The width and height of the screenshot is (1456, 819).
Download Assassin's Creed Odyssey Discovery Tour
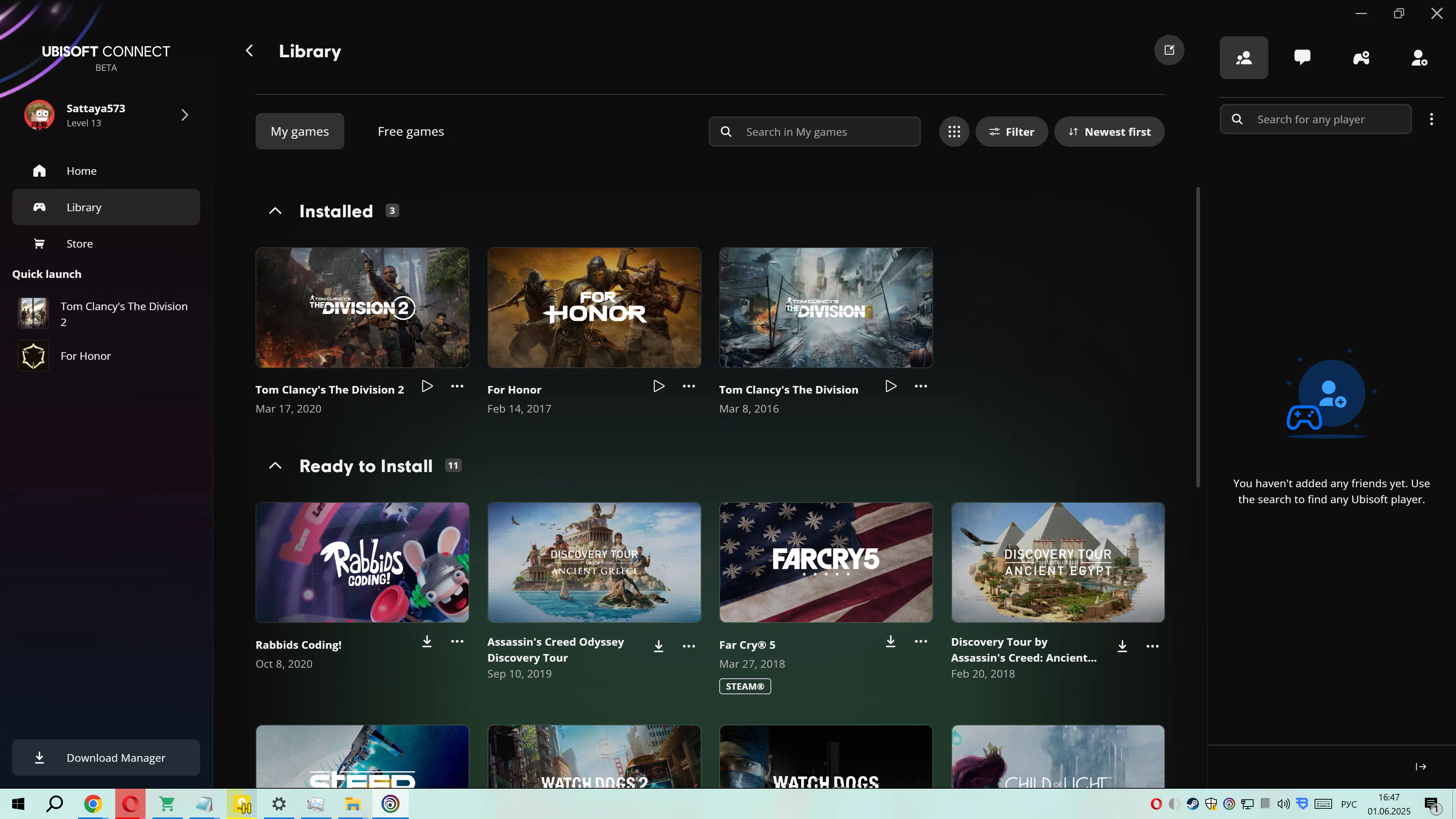(x=659, y=646)
